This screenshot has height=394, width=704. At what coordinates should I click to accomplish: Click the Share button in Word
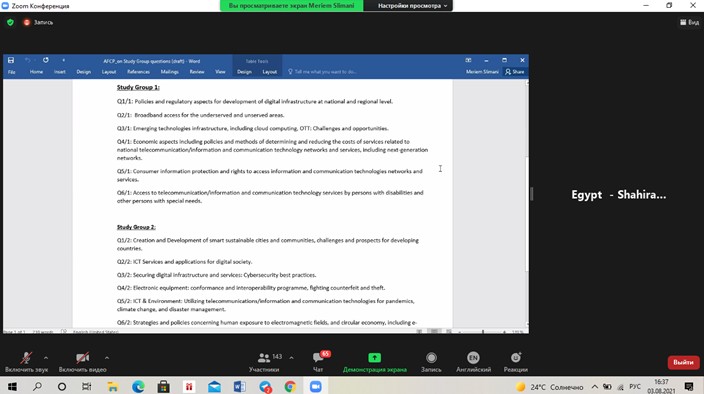[x=515, y=72]
